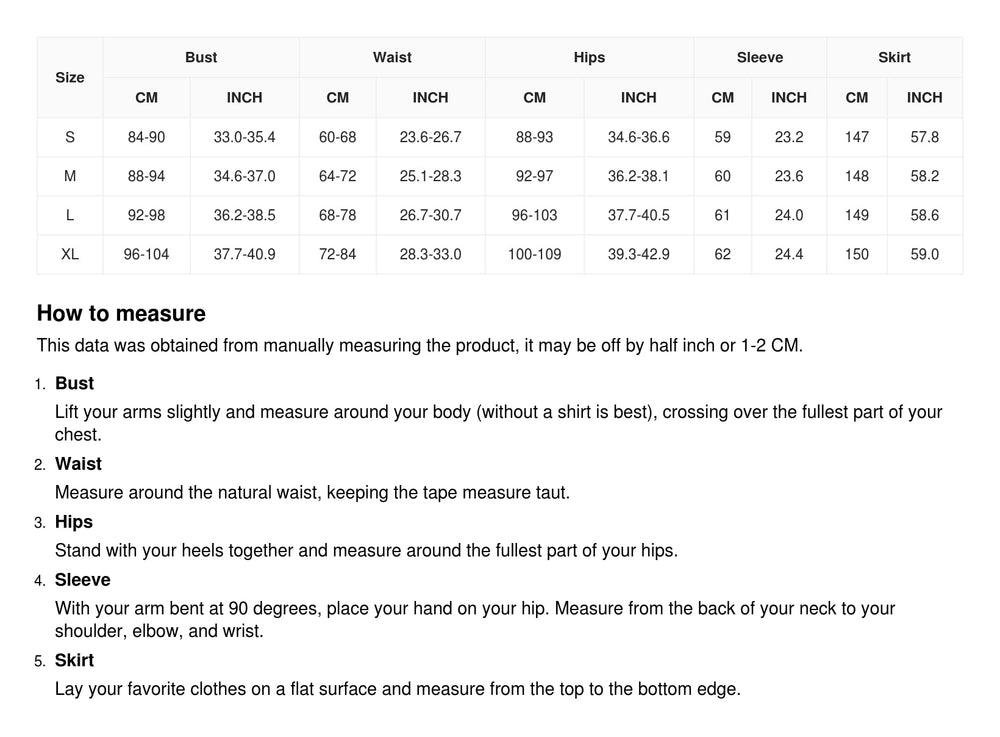Click the How to measure heading
Image resolution: width=1000 pixels, height=737 pixels.
click(x=121, y=314)
